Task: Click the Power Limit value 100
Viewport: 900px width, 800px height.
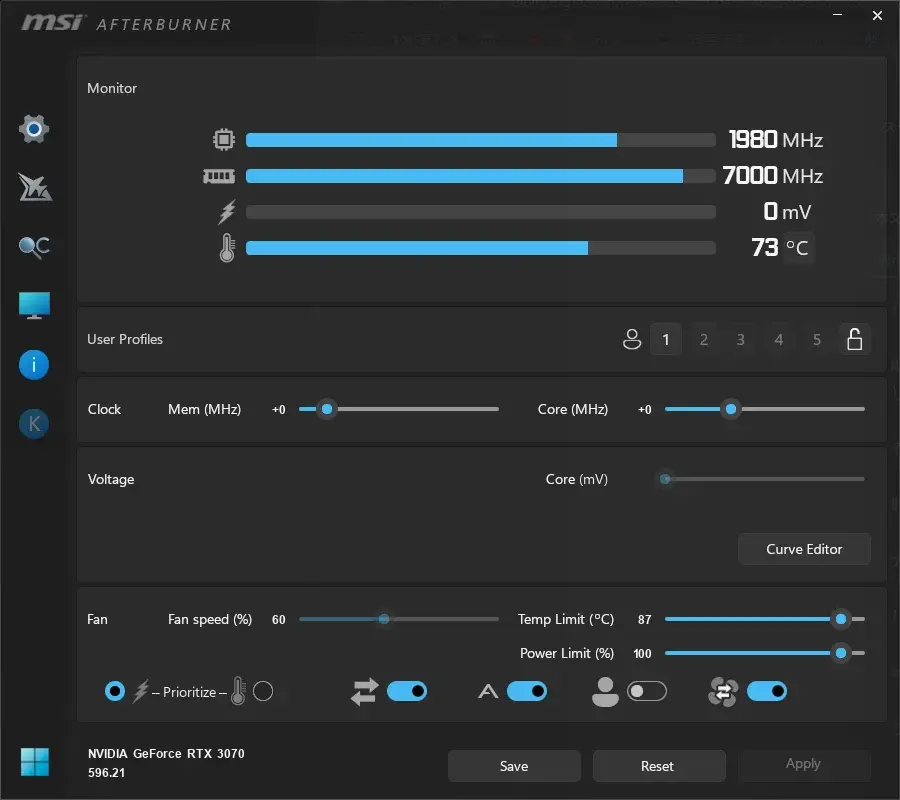Action: coord(642,654)
